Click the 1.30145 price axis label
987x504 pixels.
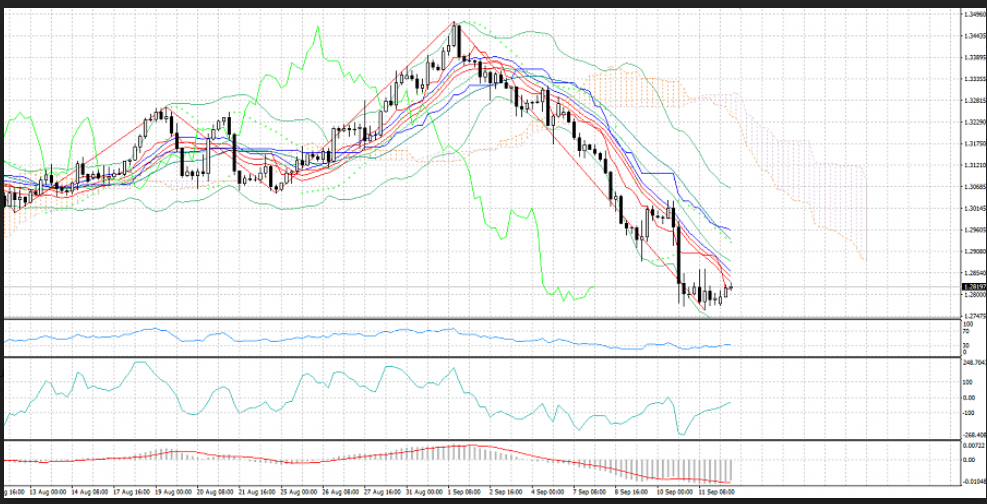tap(973, 208)
